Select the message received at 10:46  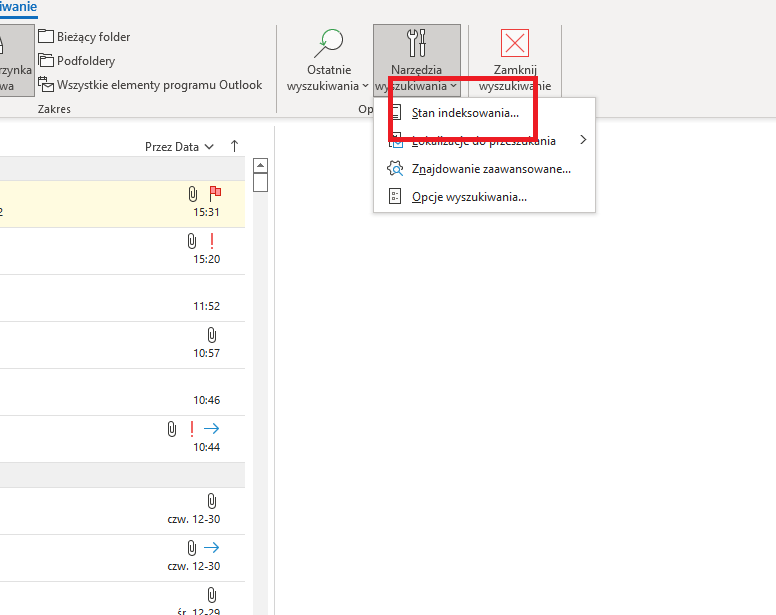coord(122,392)
